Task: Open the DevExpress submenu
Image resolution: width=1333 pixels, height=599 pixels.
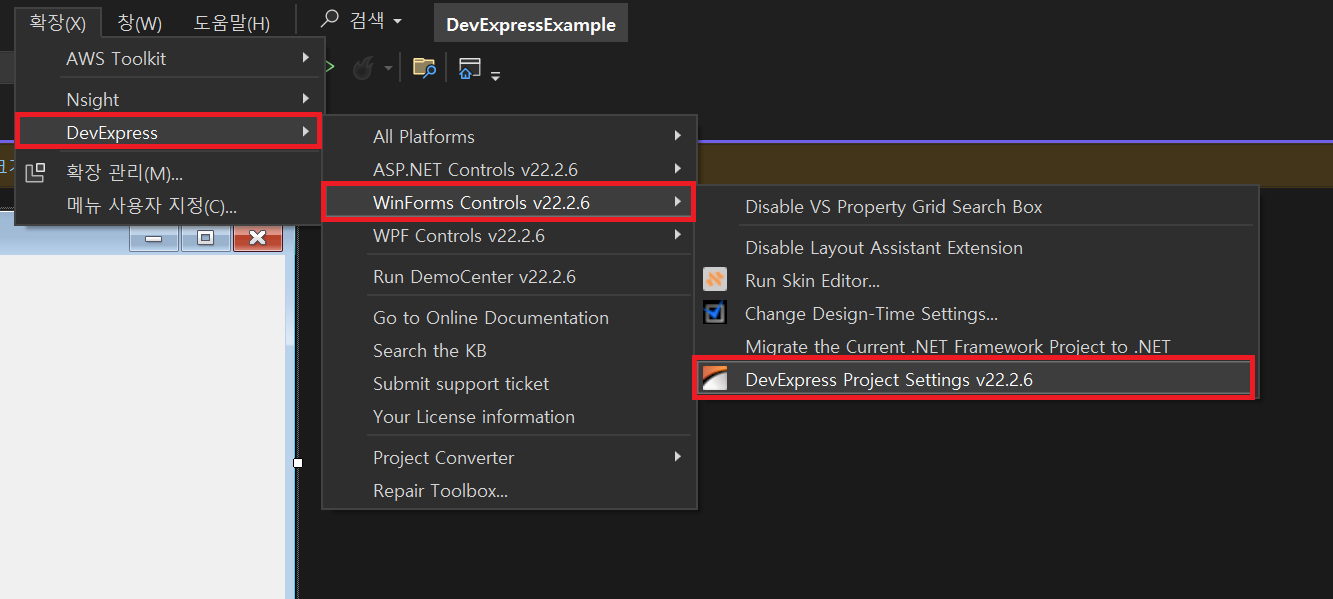Action: 169,132
